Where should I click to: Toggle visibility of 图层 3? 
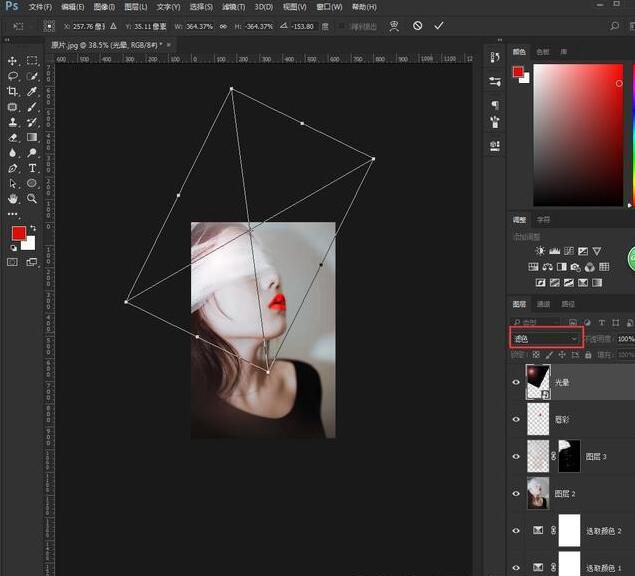pyautogui.click(x=517, y=456)
